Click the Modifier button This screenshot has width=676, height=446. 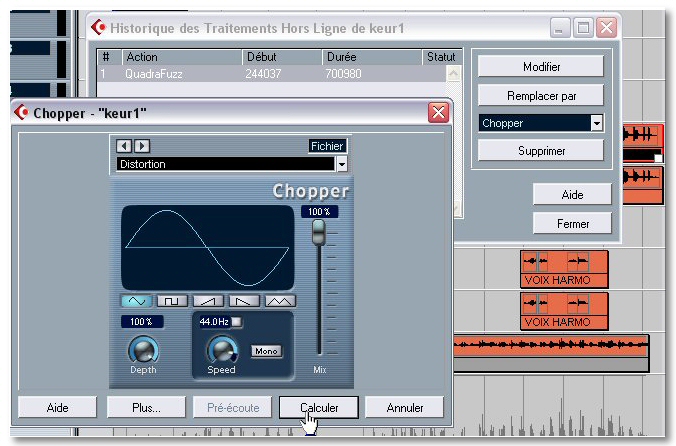tap(541, 67)
